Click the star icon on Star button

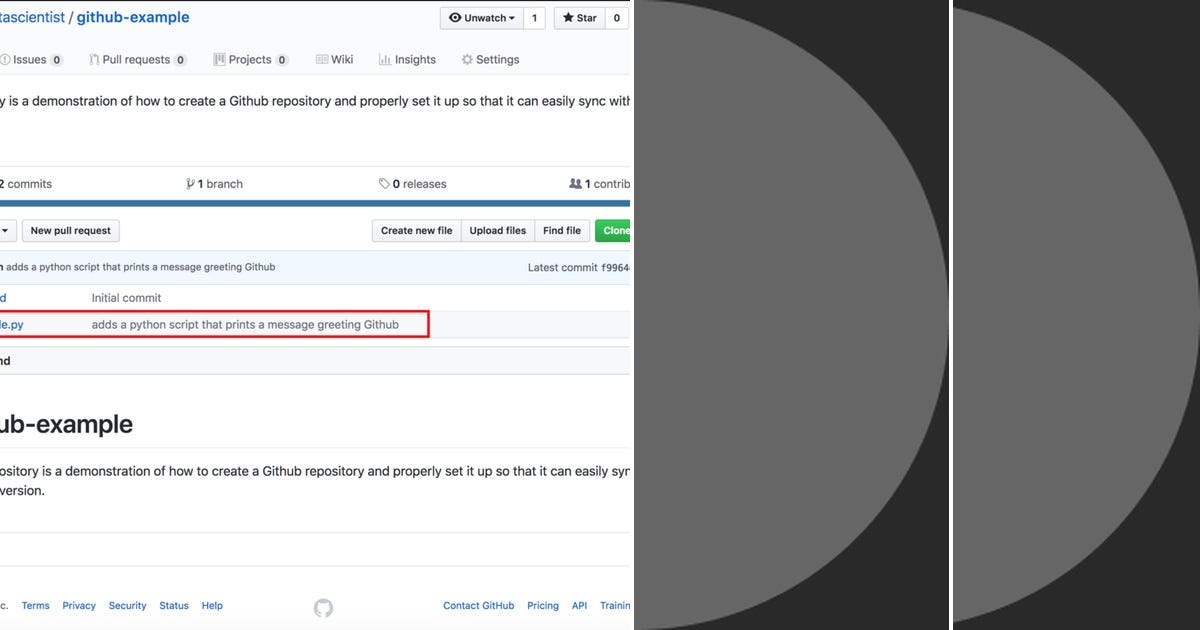[x=567, y=18]
